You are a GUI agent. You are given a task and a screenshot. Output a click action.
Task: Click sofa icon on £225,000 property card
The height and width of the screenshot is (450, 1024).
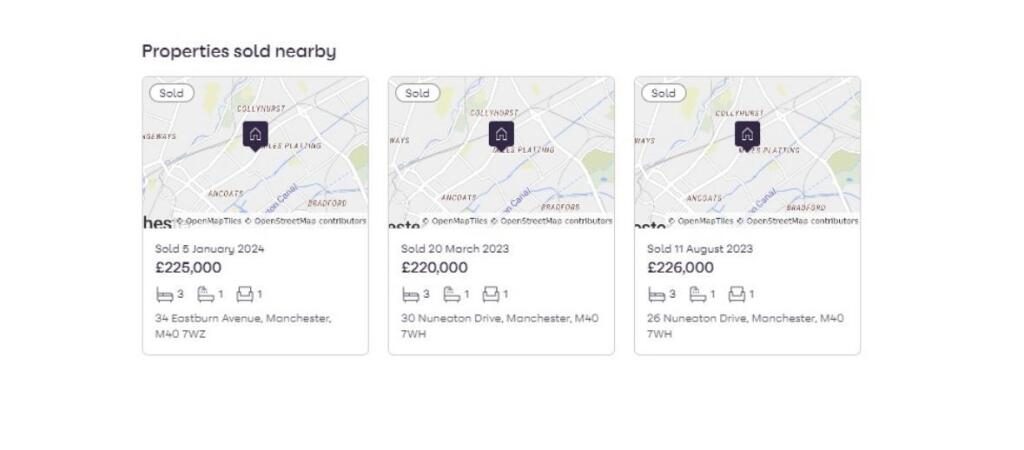pyautogui.click(x=244, y=295)
